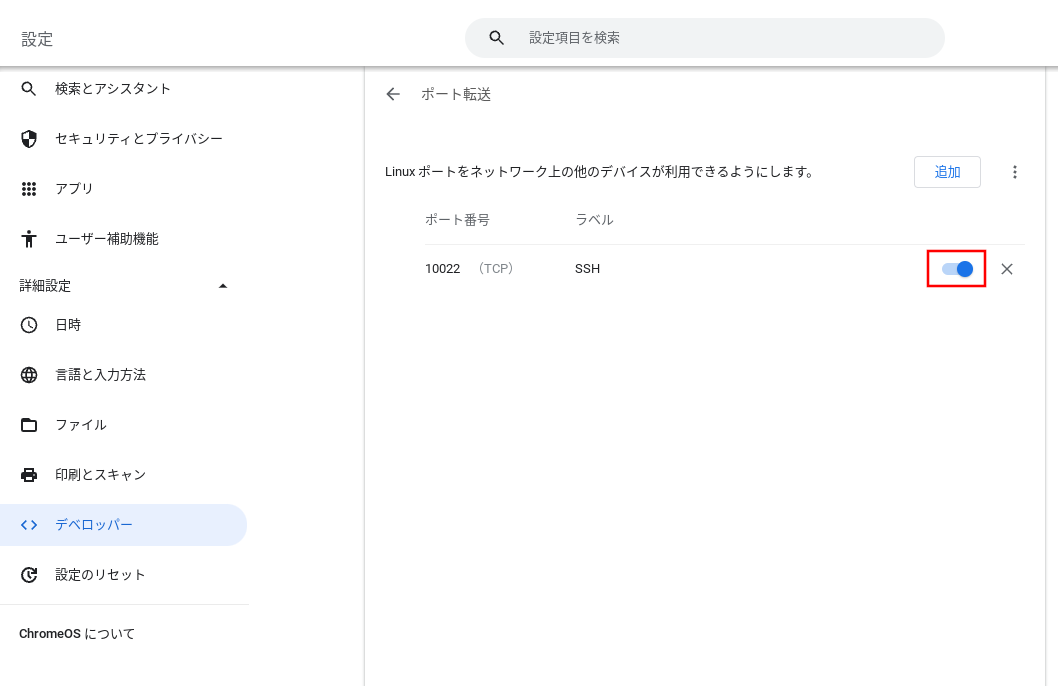Click the back arrow beside ポート転送

(393, 94)
